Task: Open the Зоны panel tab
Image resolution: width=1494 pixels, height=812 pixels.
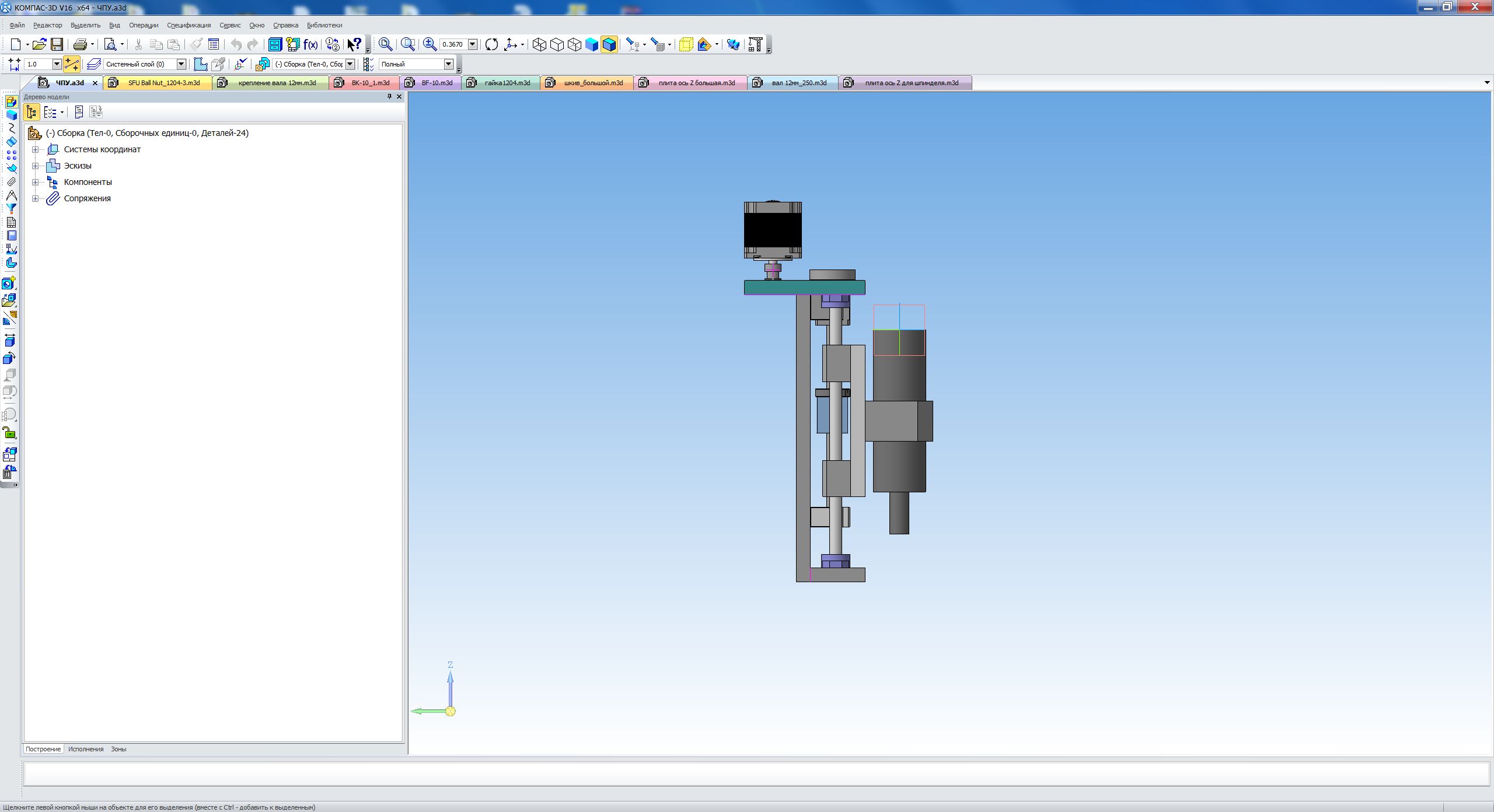Action: [118, 749]
